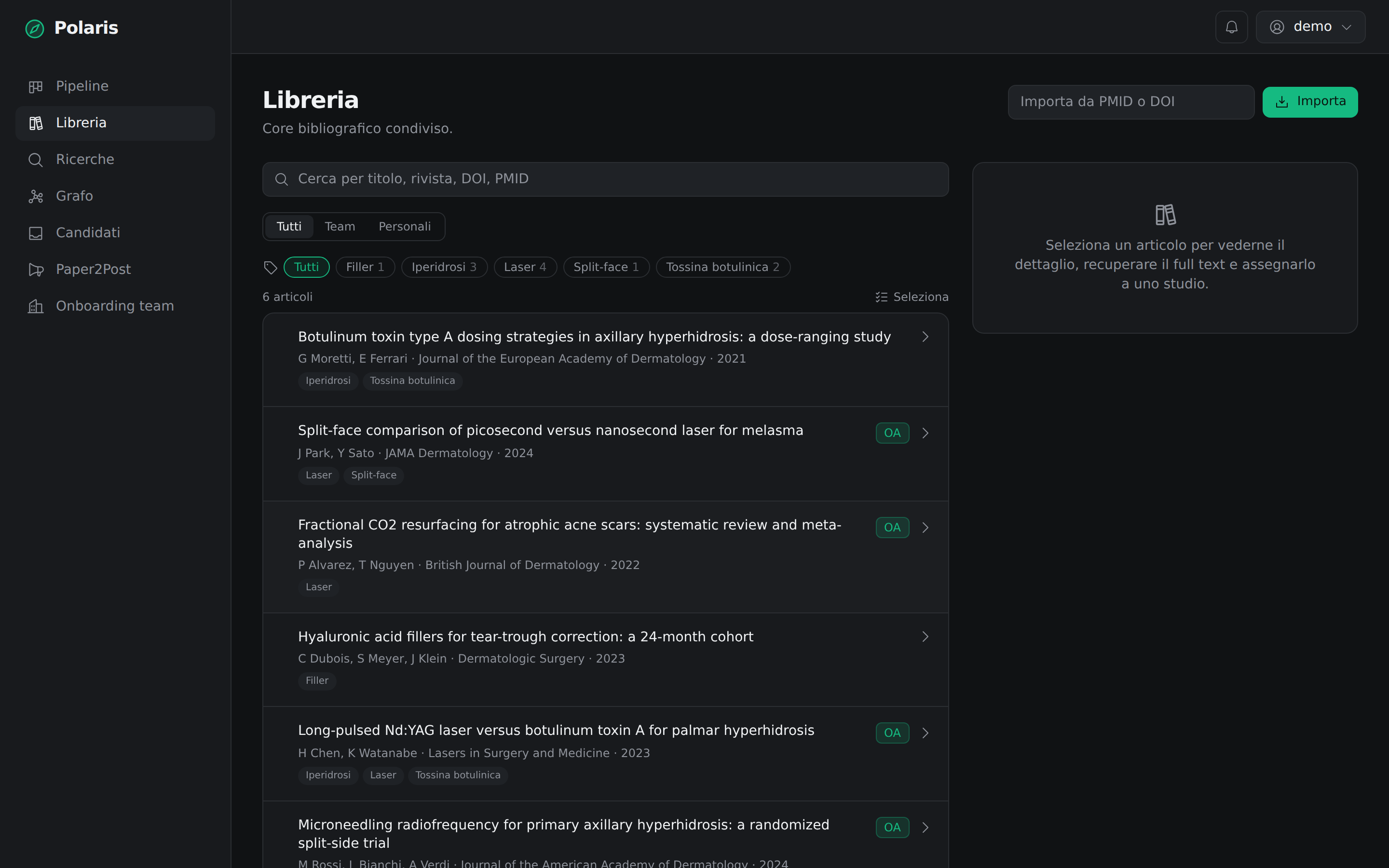Click the books icon in the empty detail panel
Image resolution: width=1389 pixels, height=868 pixels.
(1165, 215)
